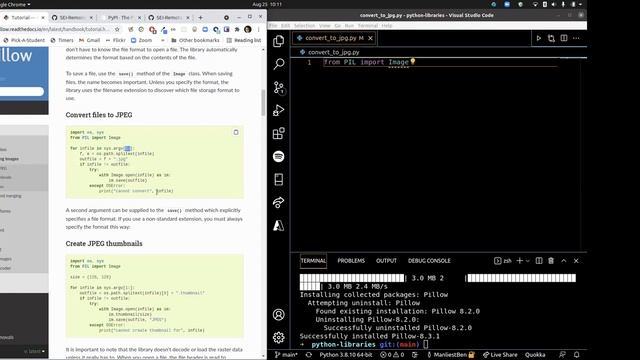Open new Chrome tab with plus button
The height and width of the screenshot is (360, 640).
(x=200, y=18)
